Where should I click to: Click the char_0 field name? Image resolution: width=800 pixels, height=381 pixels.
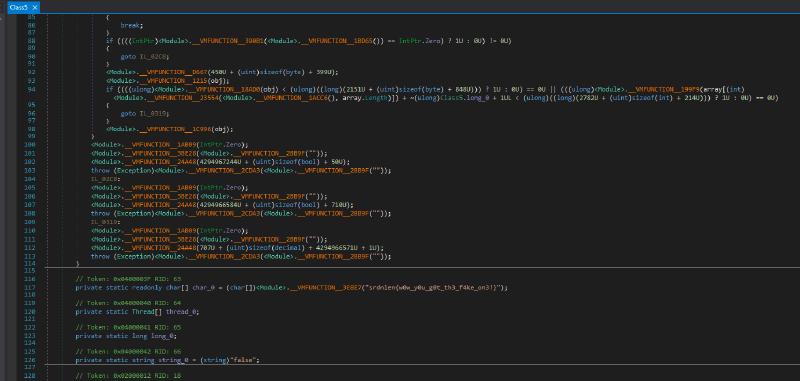(x=203, y=288)
